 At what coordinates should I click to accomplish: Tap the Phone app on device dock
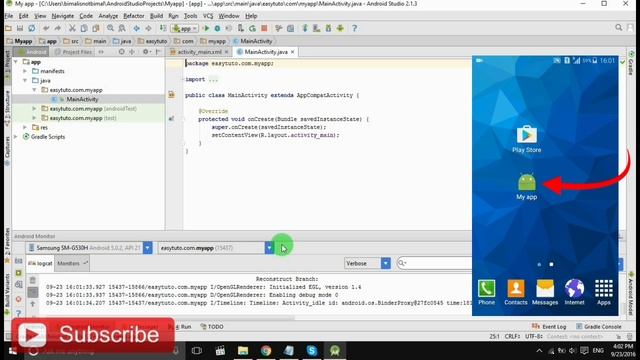pos(487,292)
